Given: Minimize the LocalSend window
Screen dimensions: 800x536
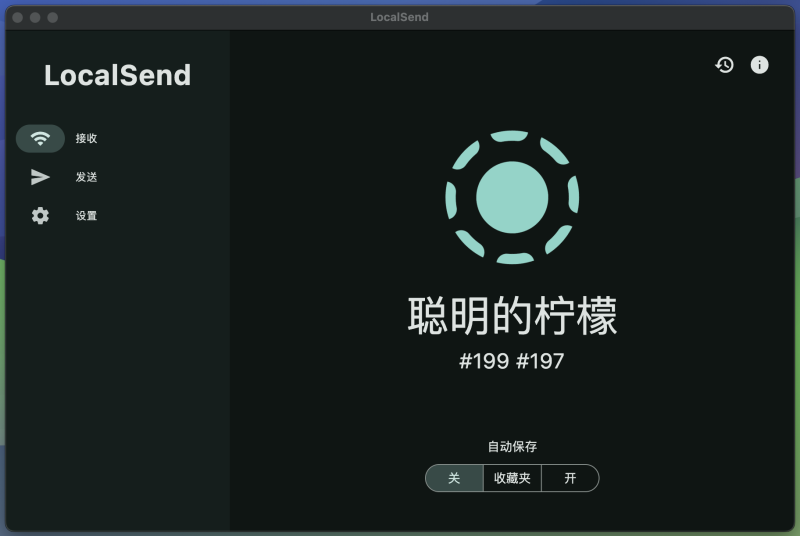Looking at the screenshot, I should point(35,17).
